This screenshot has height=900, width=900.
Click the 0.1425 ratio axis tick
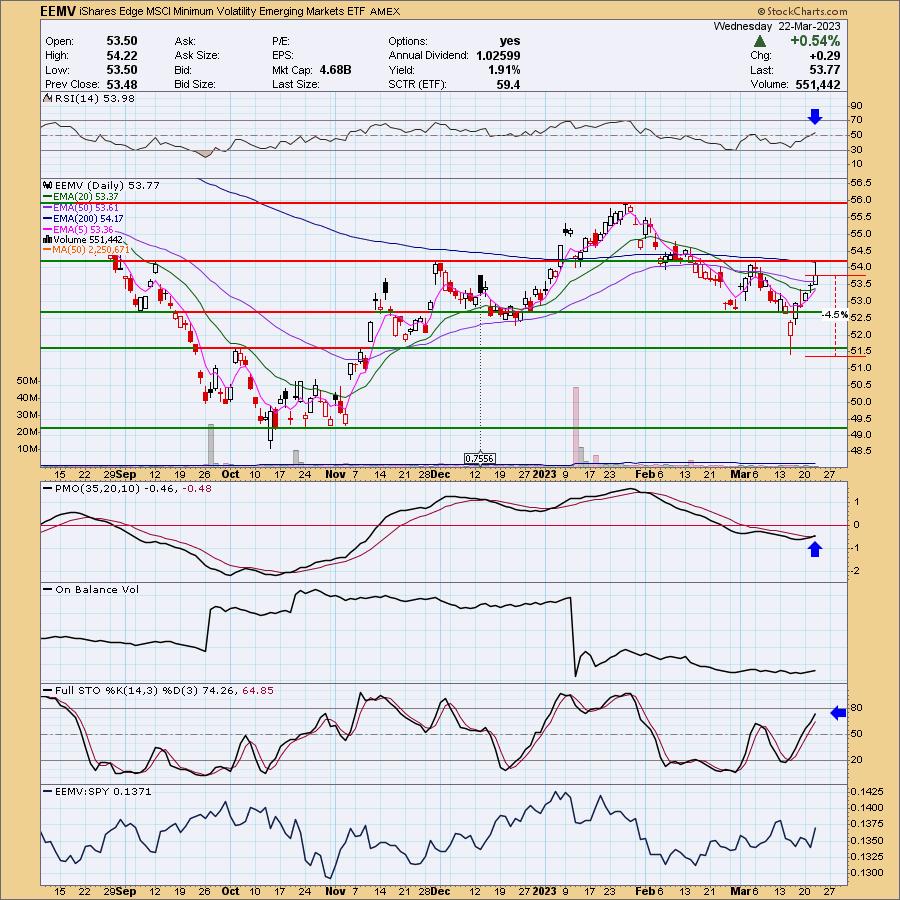[x=867, y=792]
